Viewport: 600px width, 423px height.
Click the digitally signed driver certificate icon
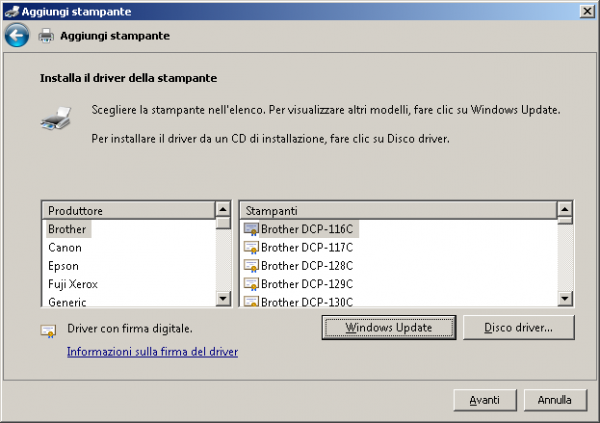pyautogui.click(x=48, y=329)
